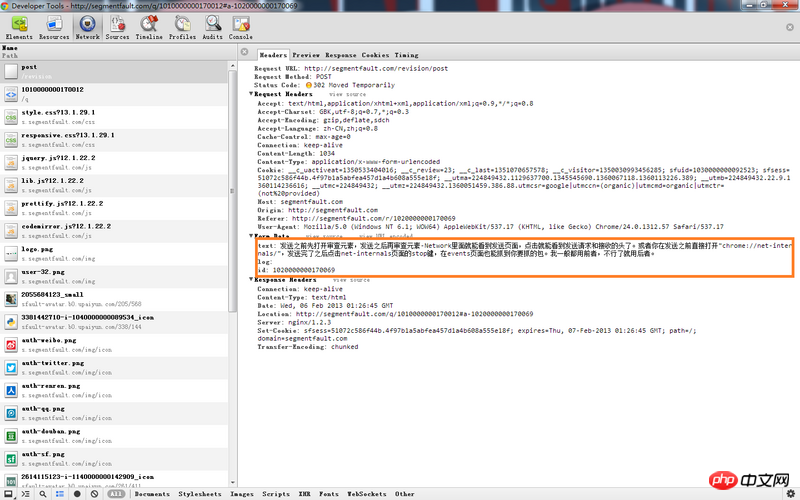Open the Elements panel
800x500 pixels.
click(x=19, y=28)
